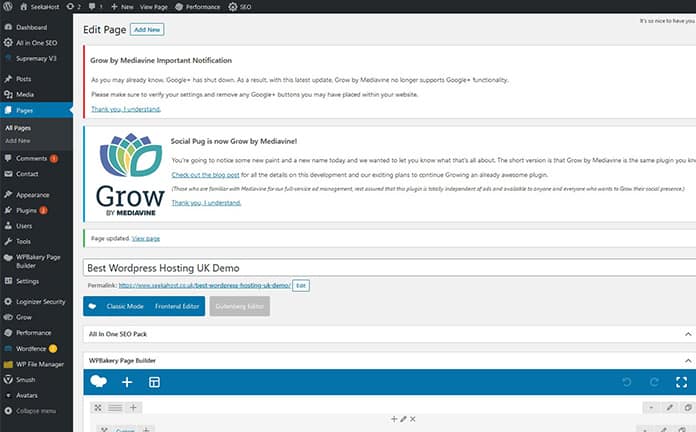
Task: Open the New menu in admin bar
Action: [122, 7]
